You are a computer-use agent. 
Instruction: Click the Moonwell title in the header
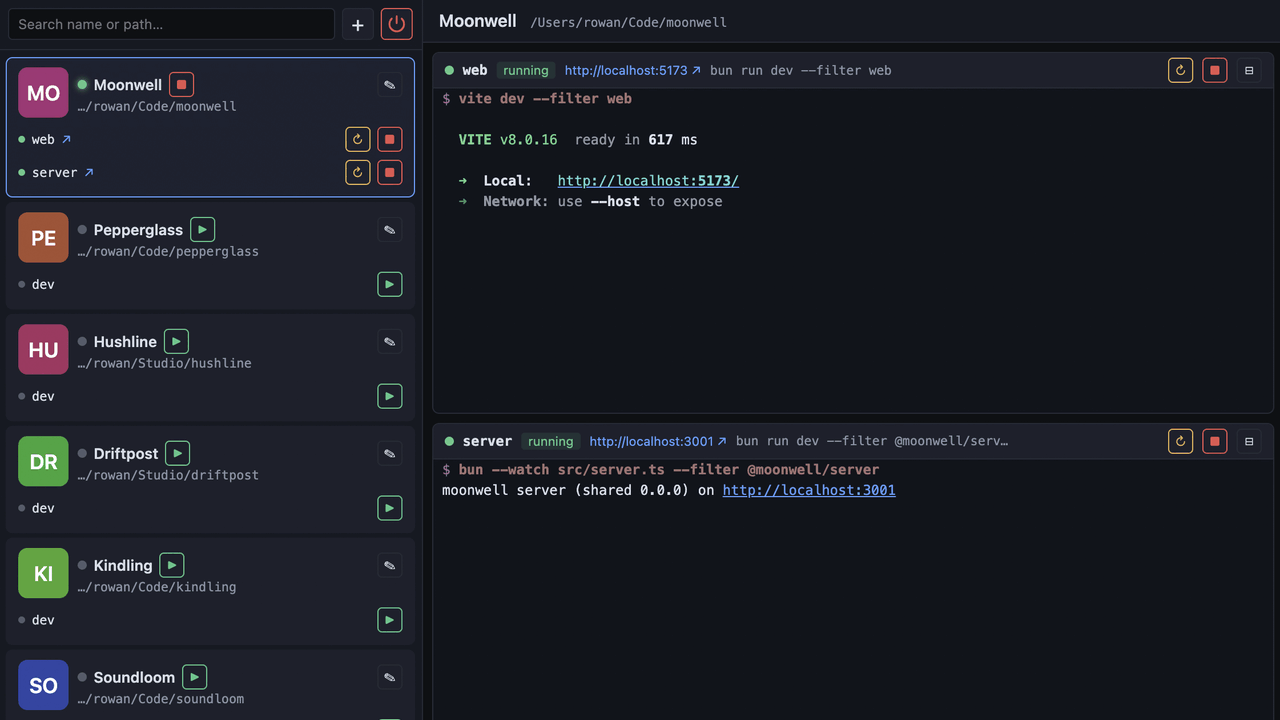point(478,21)
